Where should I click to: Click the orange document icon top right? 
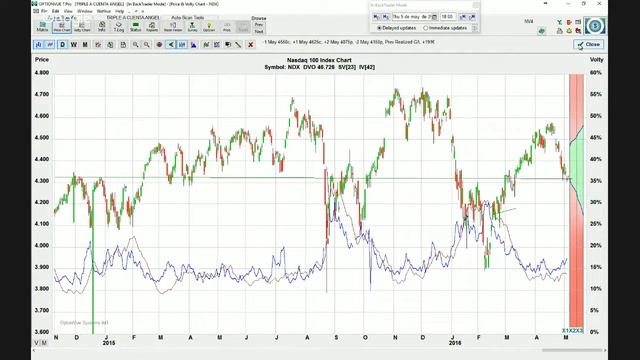click(569, 22)
